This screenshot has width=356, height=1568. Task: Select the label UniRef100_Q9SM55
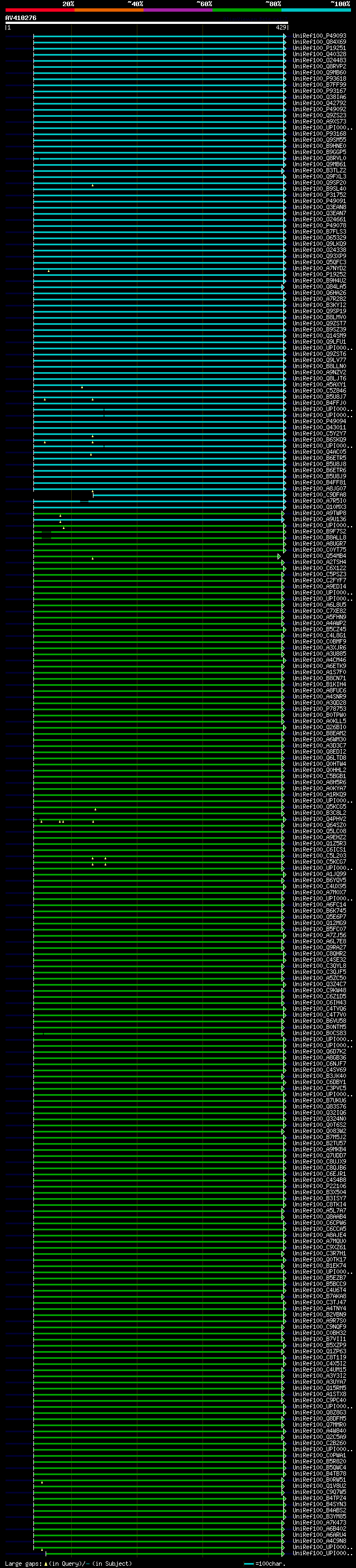point(319,140)
